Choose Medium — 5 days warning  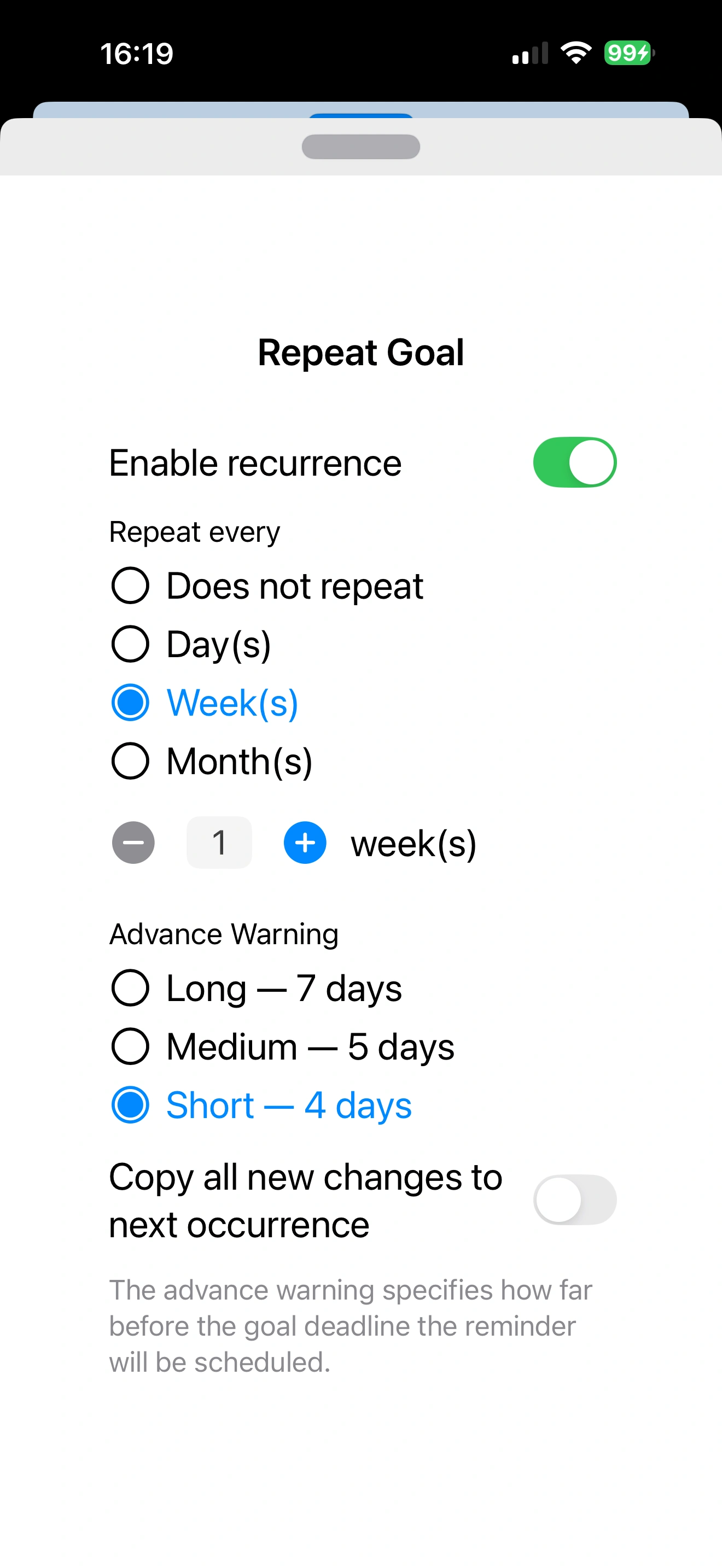[282, 1046]
